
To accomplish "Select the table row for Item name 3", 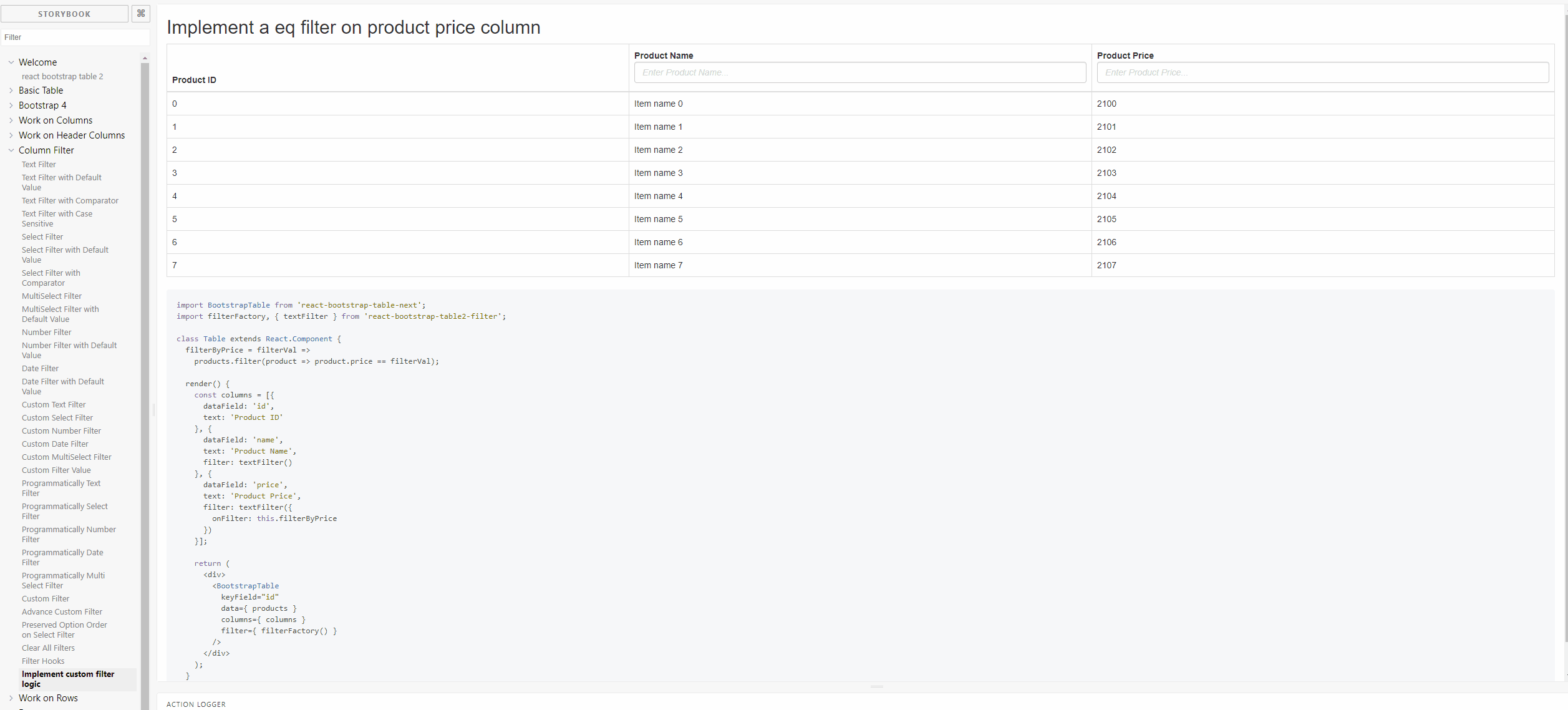I will pos(659,173).
